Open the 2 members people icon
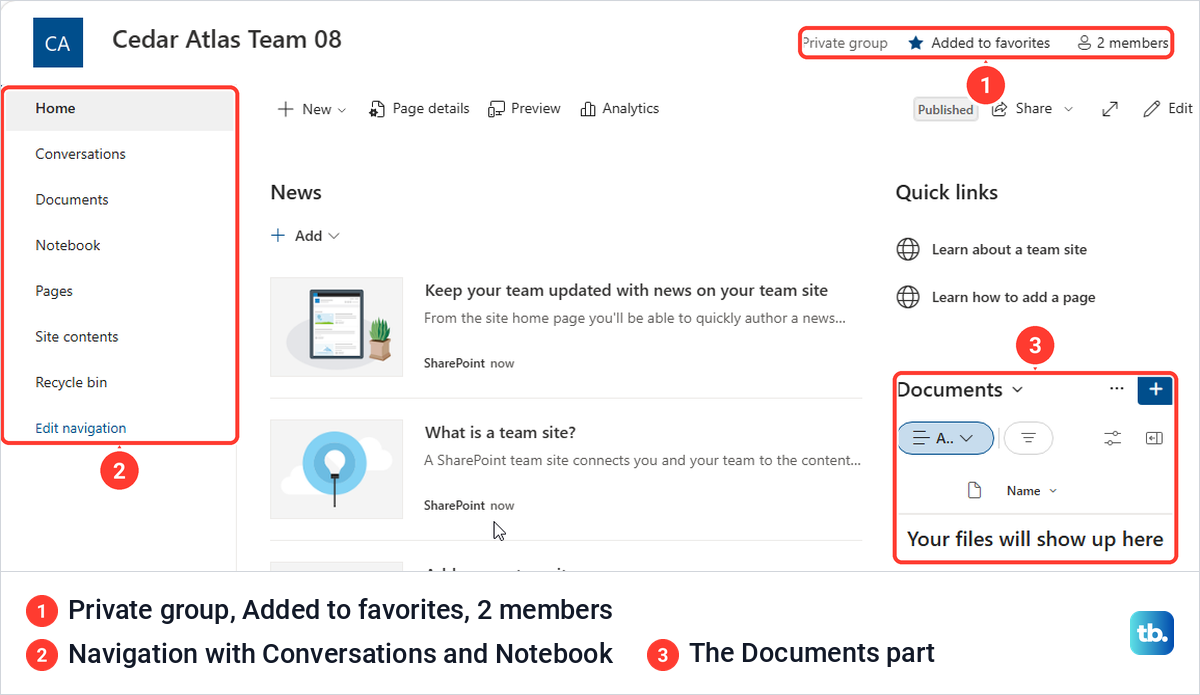 point(1084,43)
